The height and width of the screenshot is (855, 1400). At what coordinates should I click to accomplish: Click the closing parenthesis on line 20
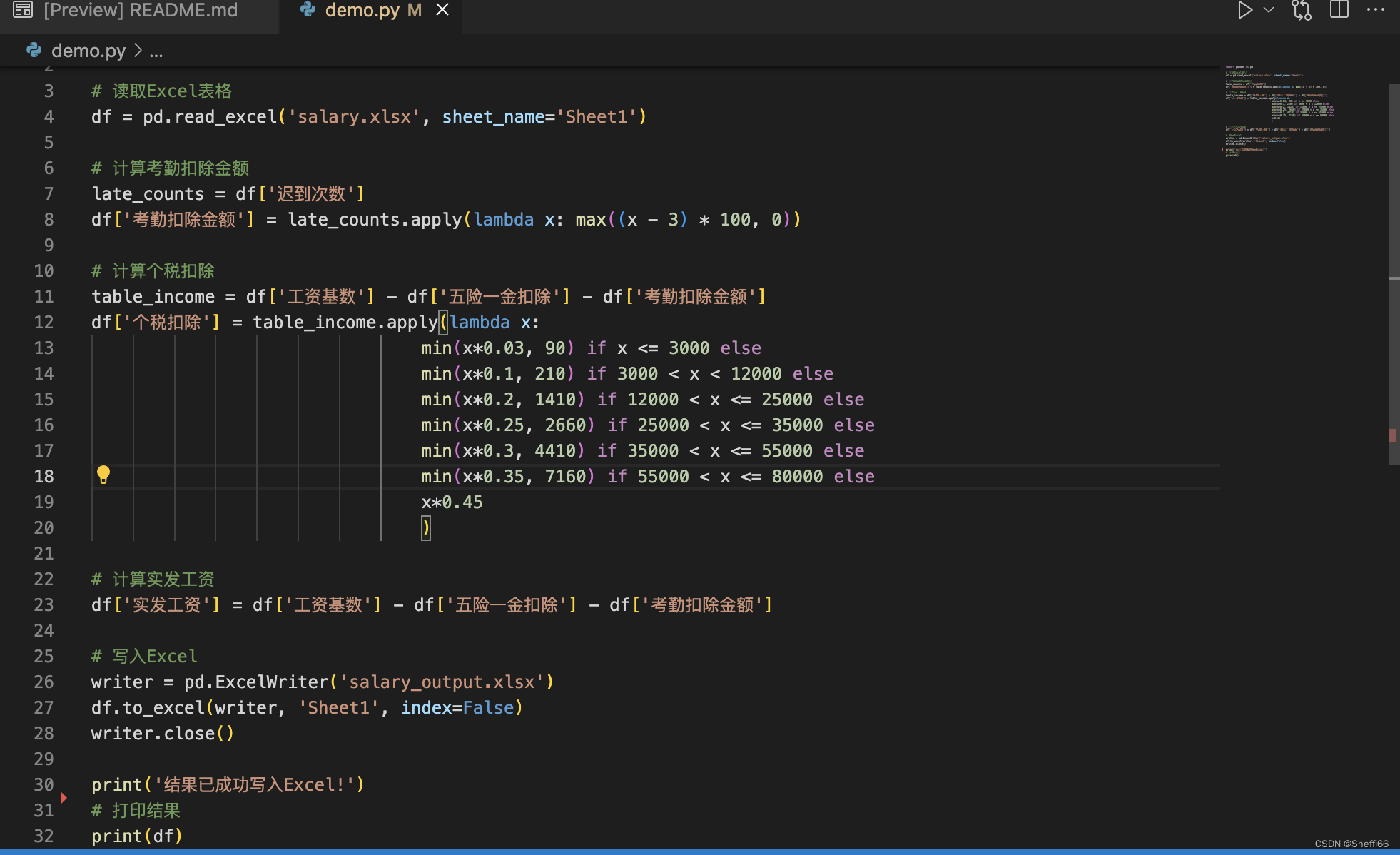(x=426, y=527)
